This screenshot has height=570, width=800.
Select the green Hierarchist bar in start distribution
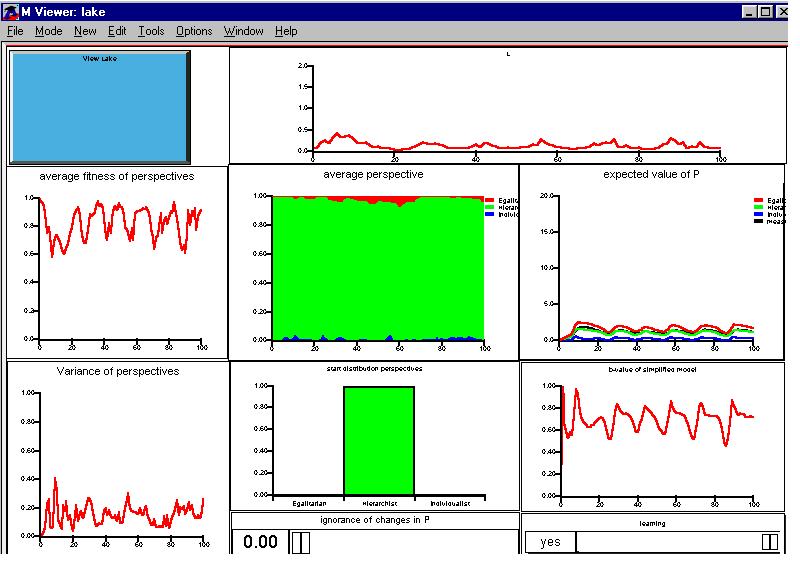click(x=378, y=440)
